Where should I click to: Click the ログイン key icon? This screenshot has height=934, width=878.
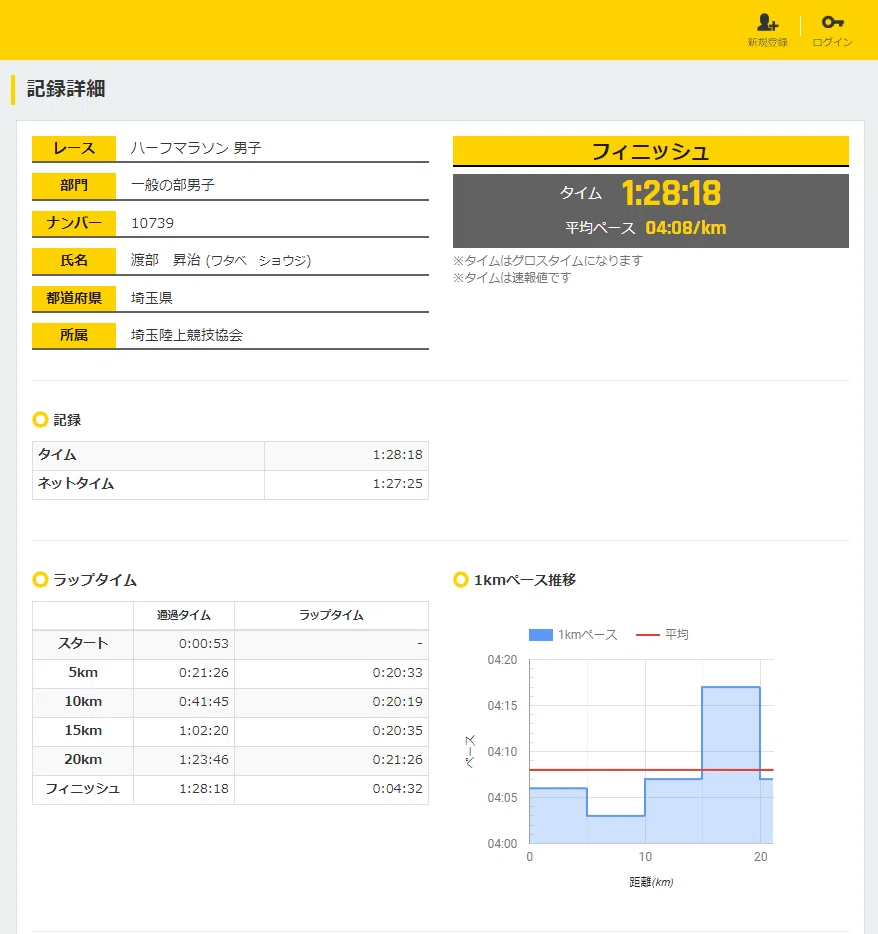[833, 23]
